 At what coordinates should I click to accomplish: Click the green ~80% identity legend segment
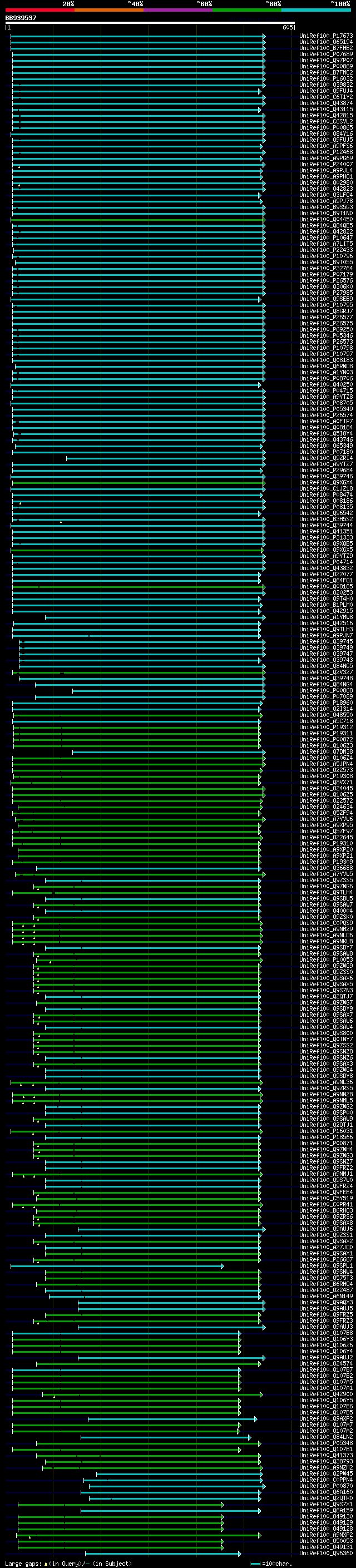click(x=247, y=11)
